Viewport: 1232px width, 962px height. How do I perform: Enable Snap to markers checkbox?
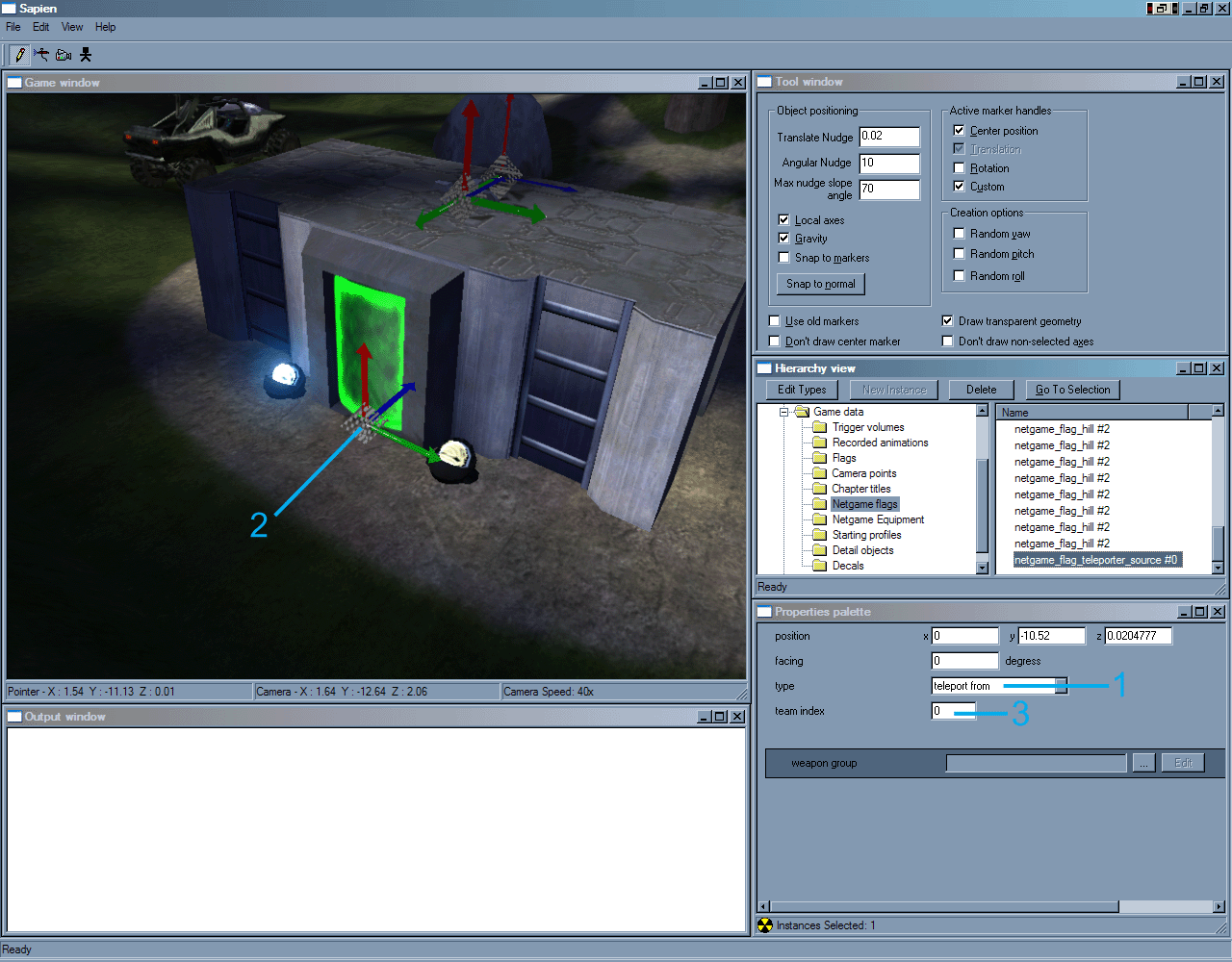[783, 258]
